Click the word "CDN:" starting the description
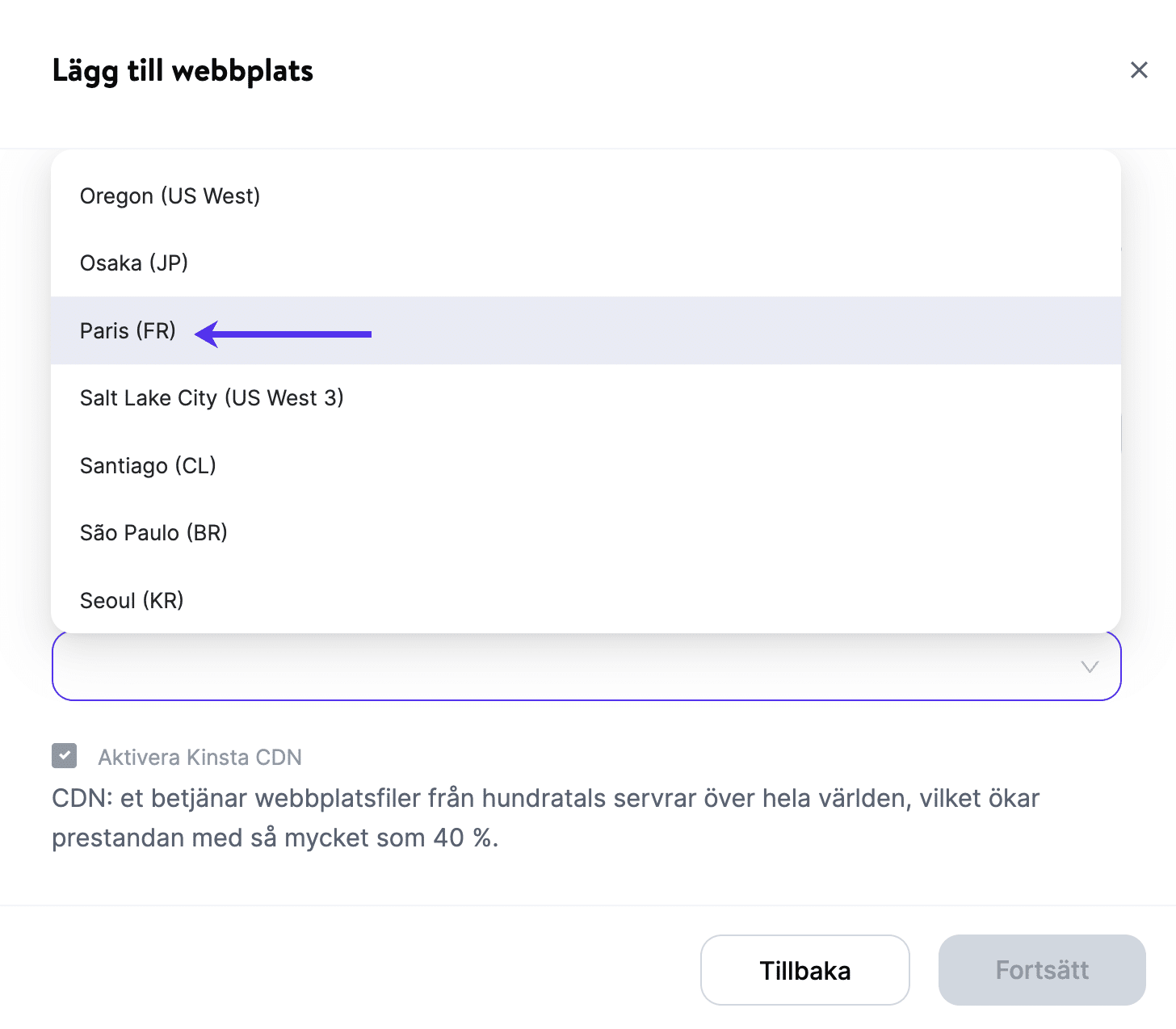 (x=82, y=798)
